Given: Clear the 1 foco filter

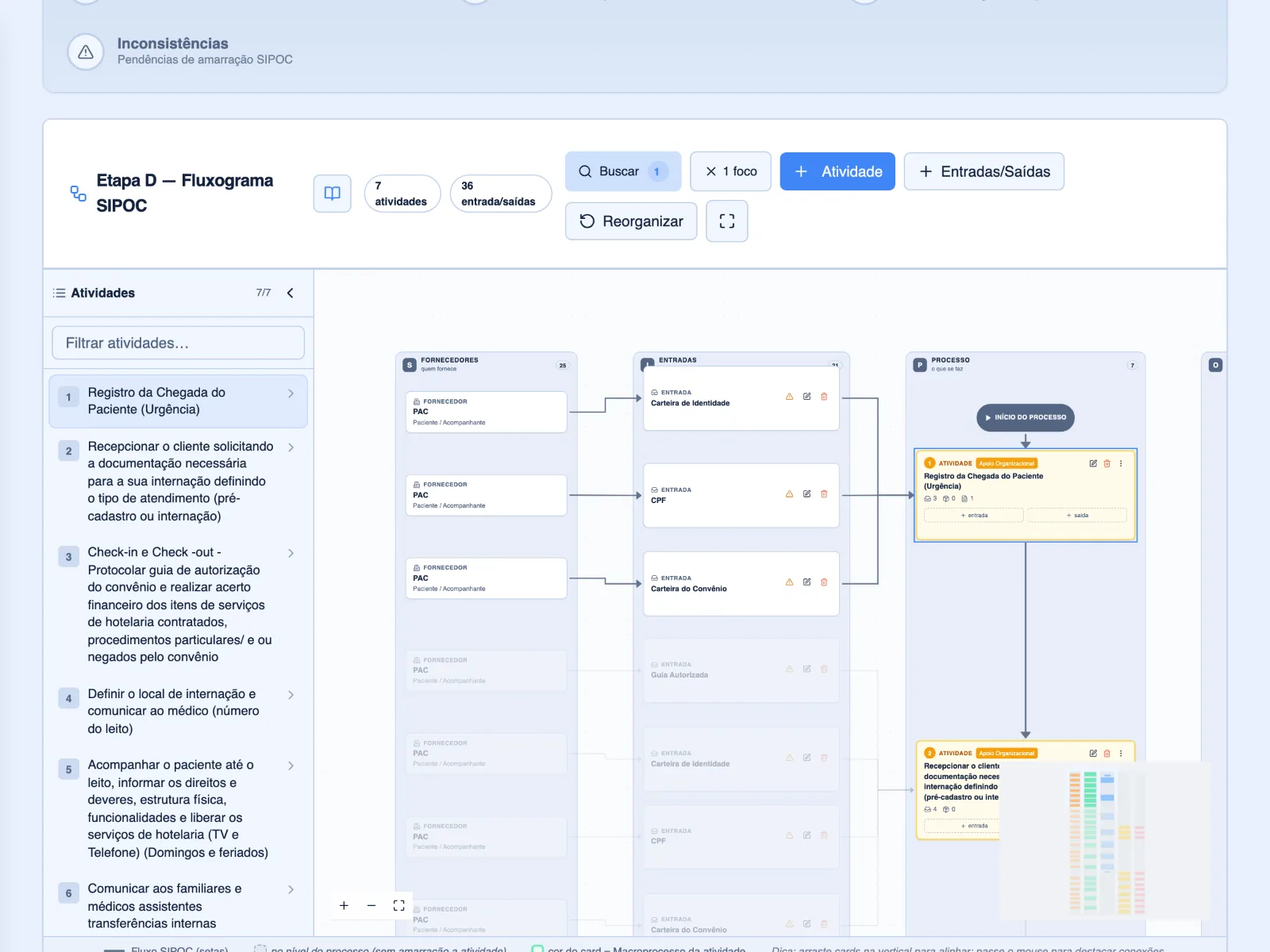Looking at the screenshot, I should pyautogui.click(x=730, y=171).
